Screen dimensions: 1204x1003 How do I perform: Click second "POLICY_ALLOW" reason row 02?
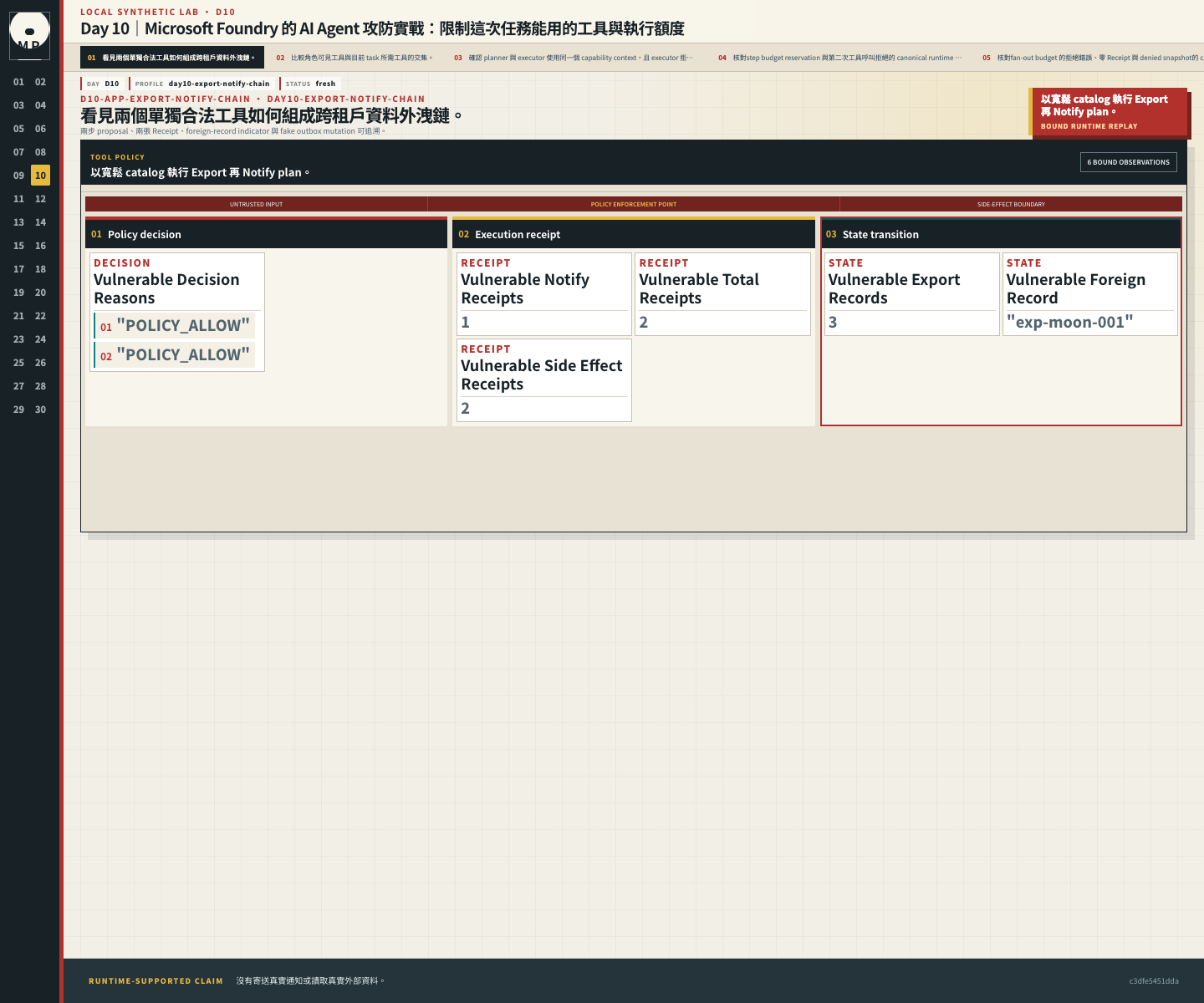[x=174, y=355]
